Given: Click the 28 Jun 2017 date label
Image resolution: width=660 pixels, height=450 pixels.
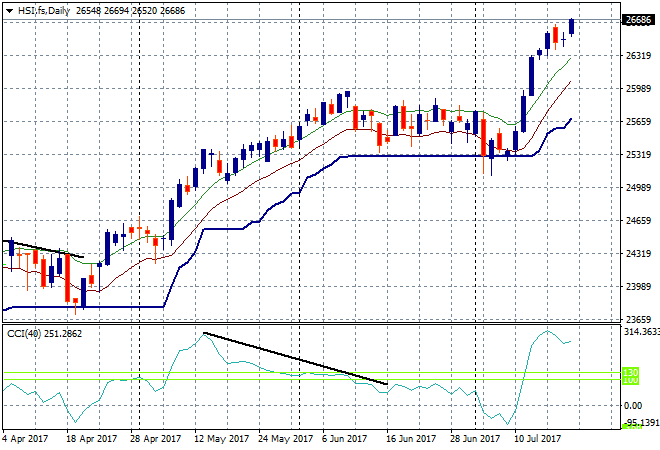Looking at the screenshot, I should click(475, 439).
